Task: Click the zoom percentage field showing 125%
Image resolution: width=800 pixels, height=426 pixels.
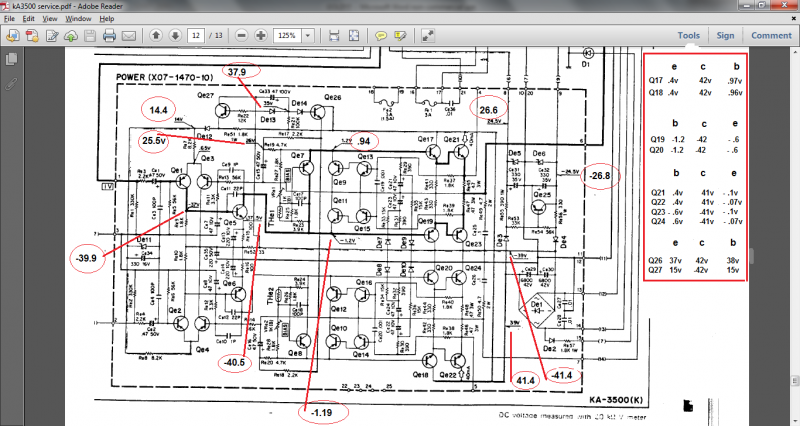Action: click(x=288, y=36)
